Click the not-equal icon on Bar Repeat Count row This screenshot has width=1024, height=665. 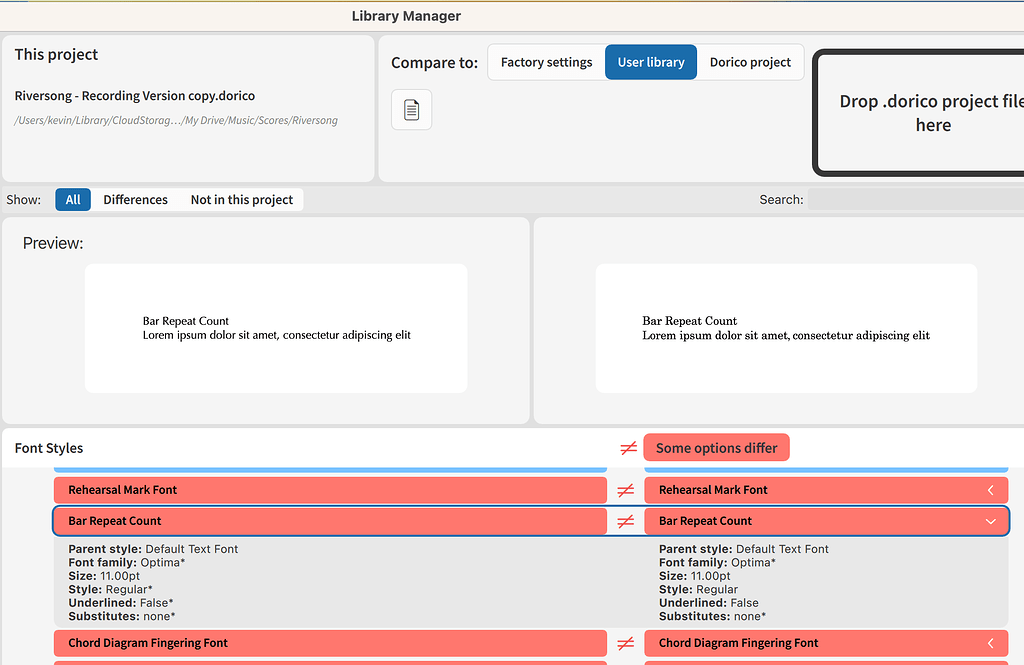[x=628, y=521]
